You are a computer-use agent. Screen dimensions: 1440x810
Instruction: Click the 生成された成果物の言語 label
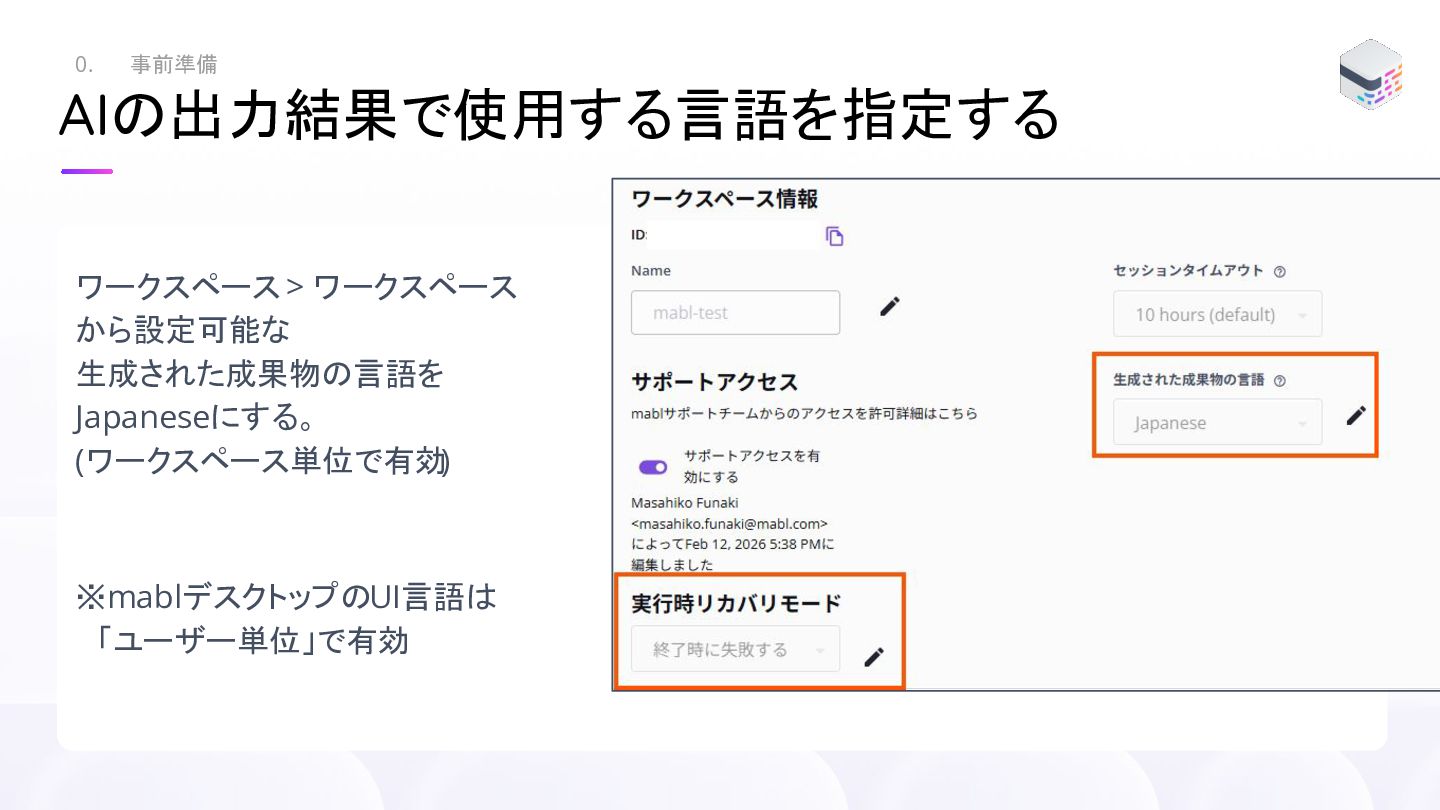tap(1189, 380)
